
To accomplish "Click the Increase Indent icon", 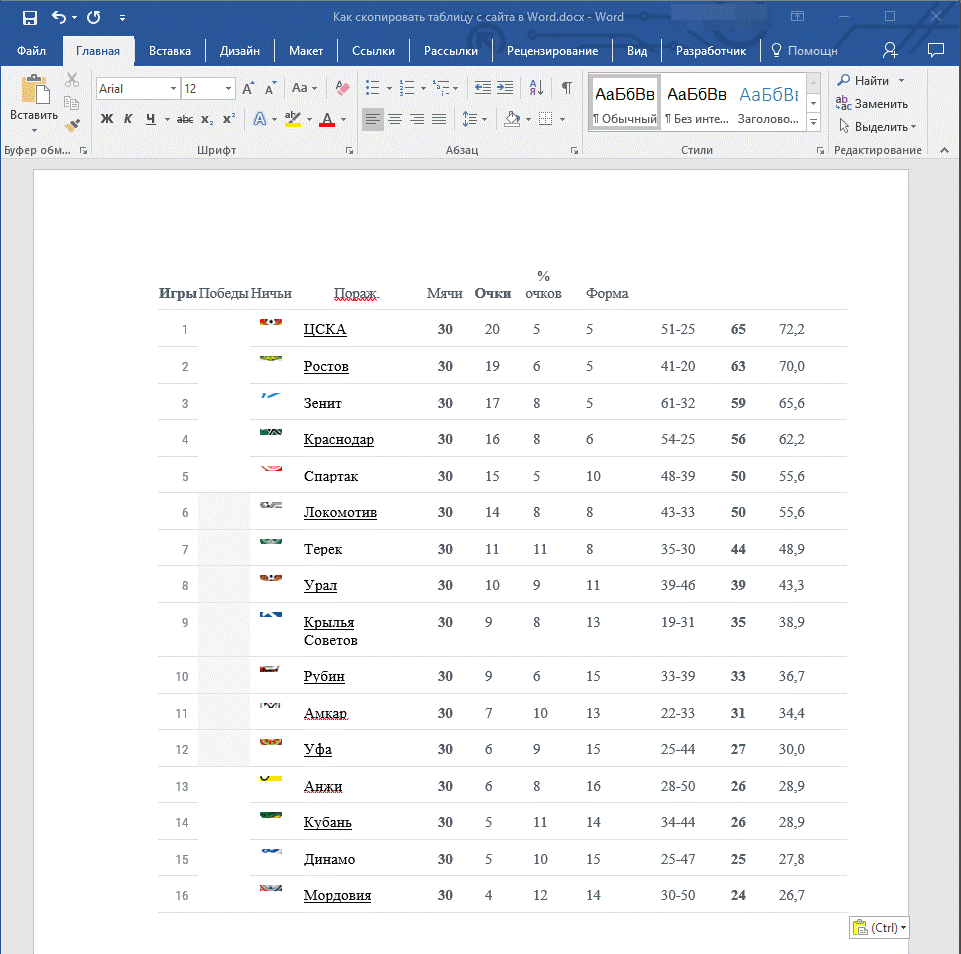I will pos(505,88).
